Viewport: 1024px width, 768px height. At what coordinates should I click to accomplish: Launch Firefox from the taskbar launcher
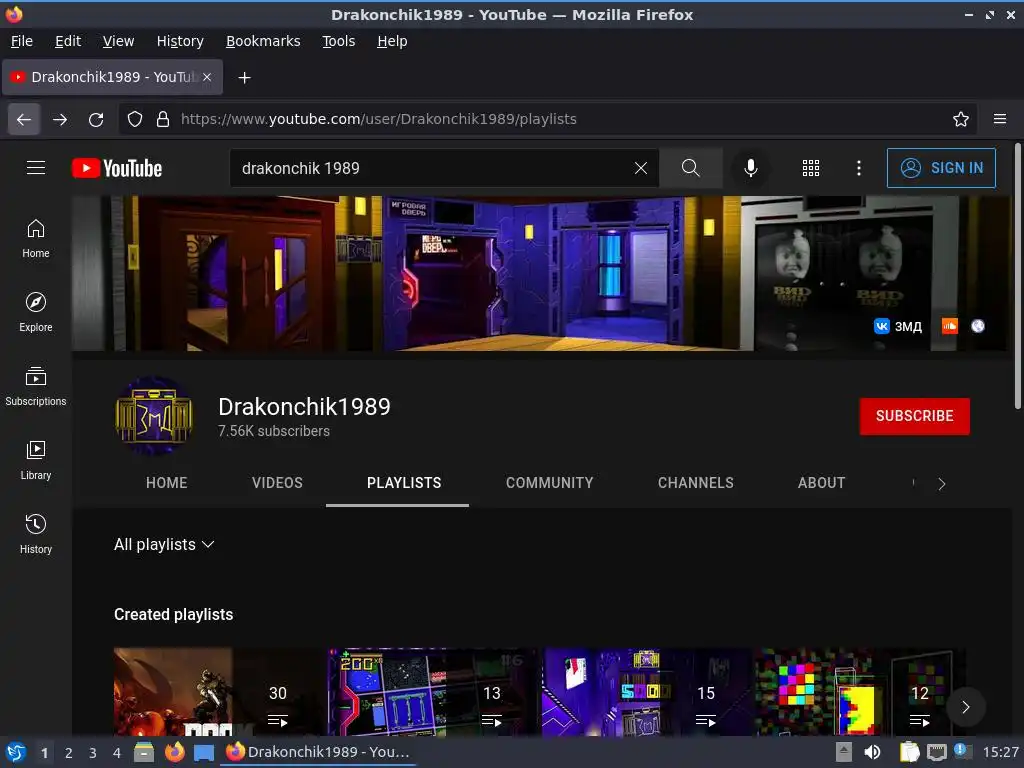(174, 752)
